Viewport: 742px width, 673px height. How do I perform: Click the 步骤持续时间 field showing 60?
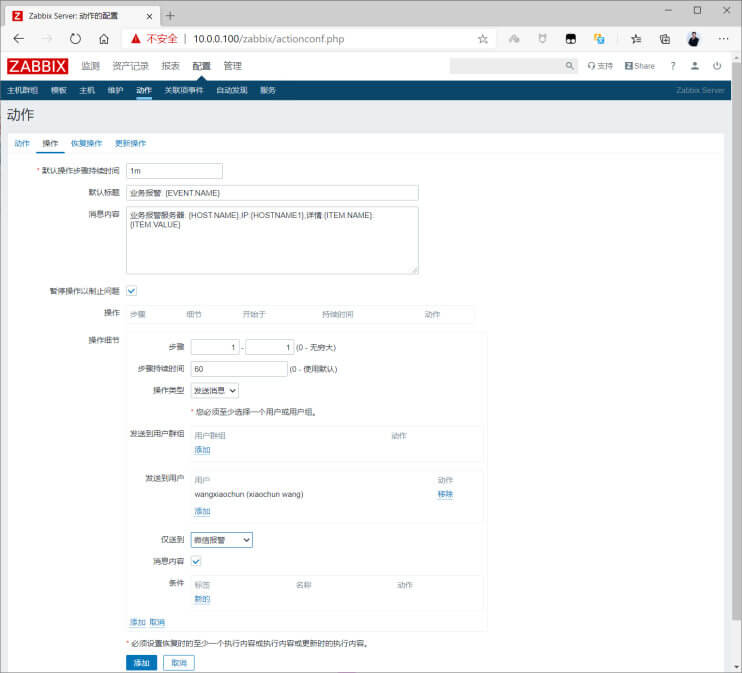(x=239, y=369)
